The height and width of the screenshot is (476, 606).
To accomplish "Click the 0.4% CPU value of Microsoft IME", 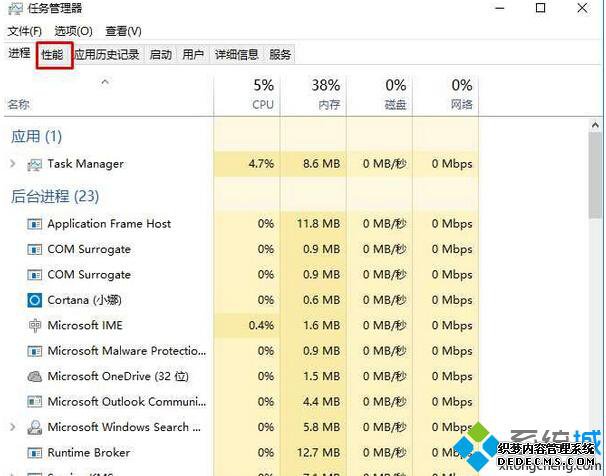I will pos(261,326).
